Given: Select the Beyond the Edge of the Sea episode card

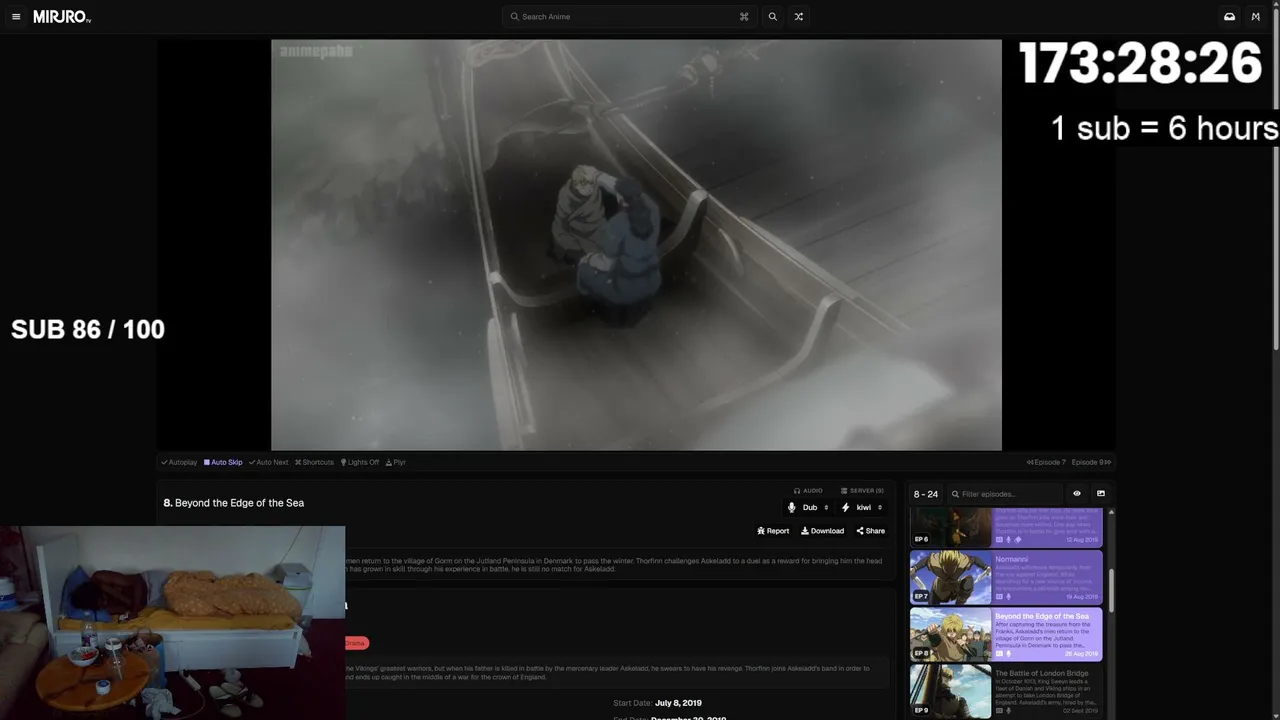Looking at the screenshot, I should tap(1006, 635).
